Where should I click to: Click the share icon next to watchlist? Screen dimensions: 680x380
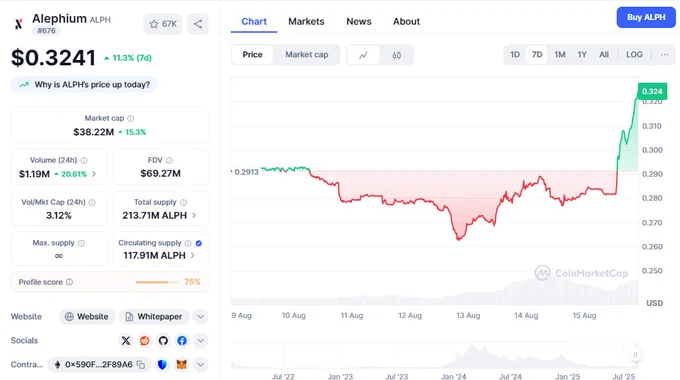tap(198, 24)
